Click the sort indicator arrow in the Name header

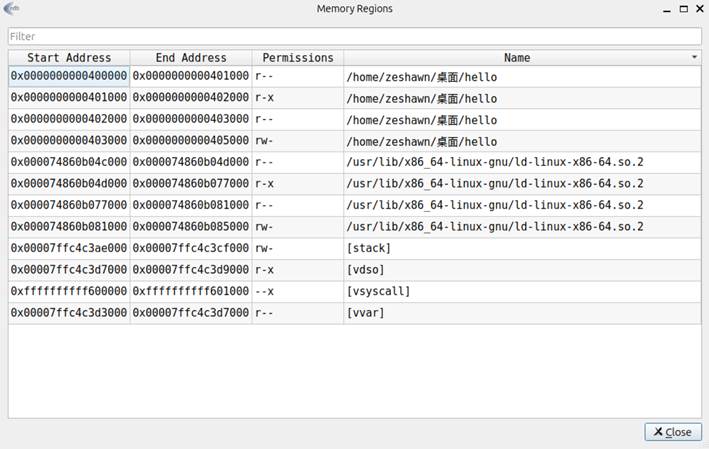click(694, 57)
